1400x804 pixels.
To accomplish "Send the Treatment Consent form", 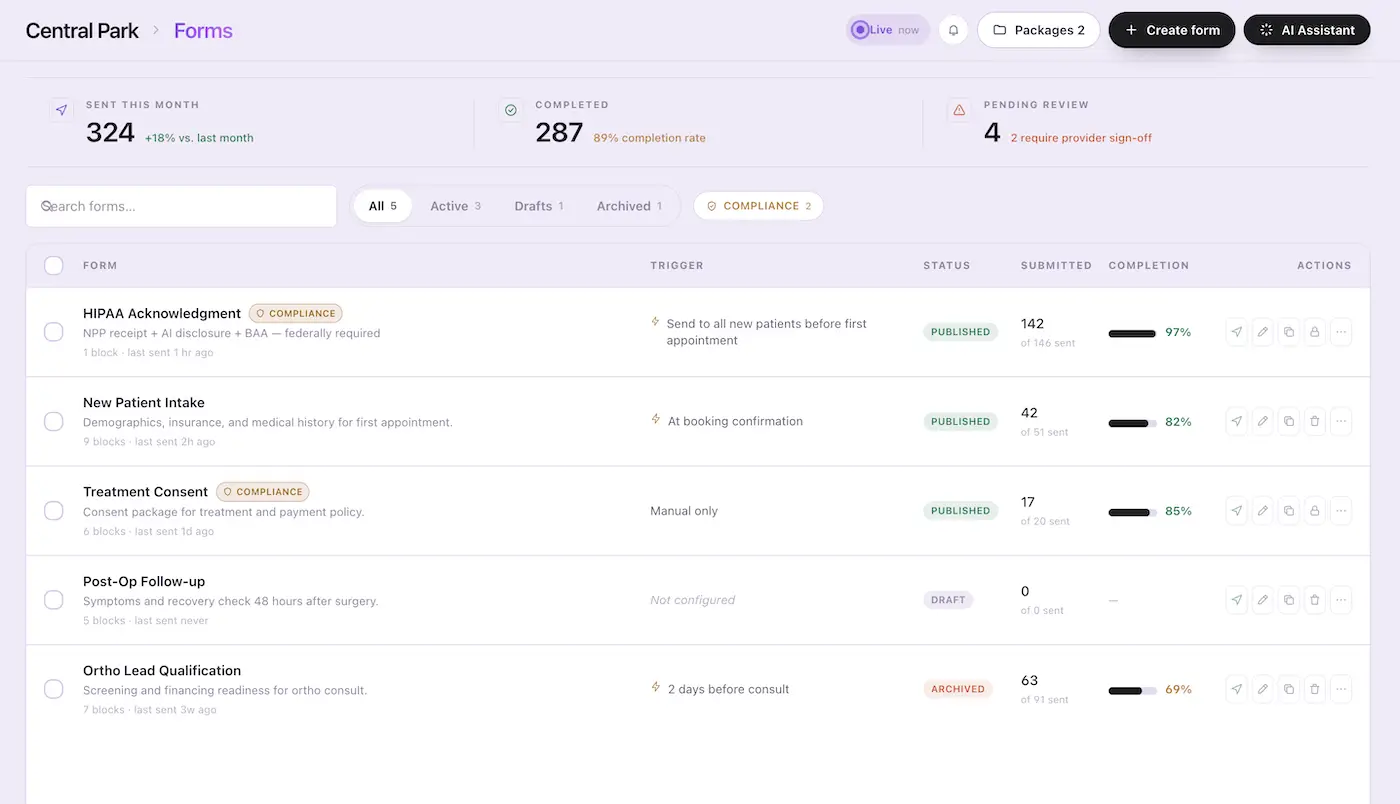I will 1237,511.
